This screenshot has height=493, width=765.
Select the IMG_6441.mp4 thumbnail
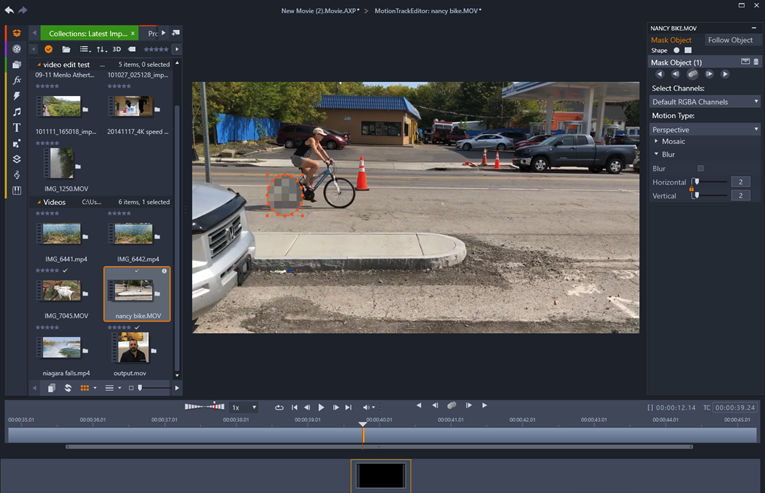pyautogui.click(x=61, y=234)
